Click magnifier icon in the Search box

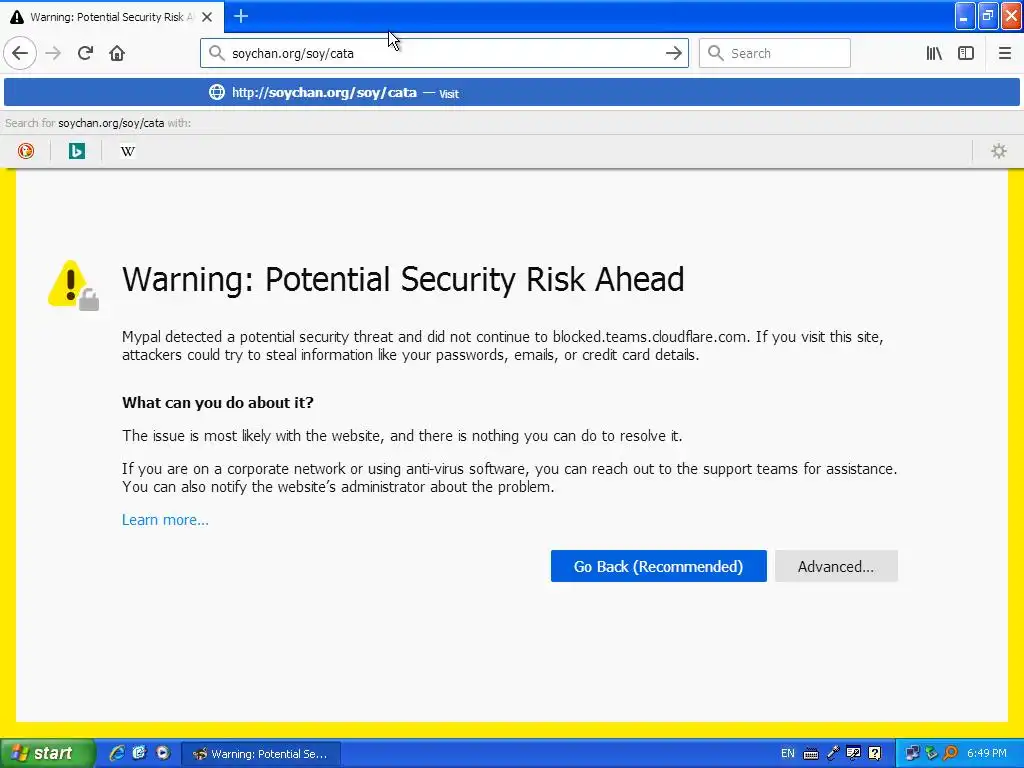click(716, 53)
